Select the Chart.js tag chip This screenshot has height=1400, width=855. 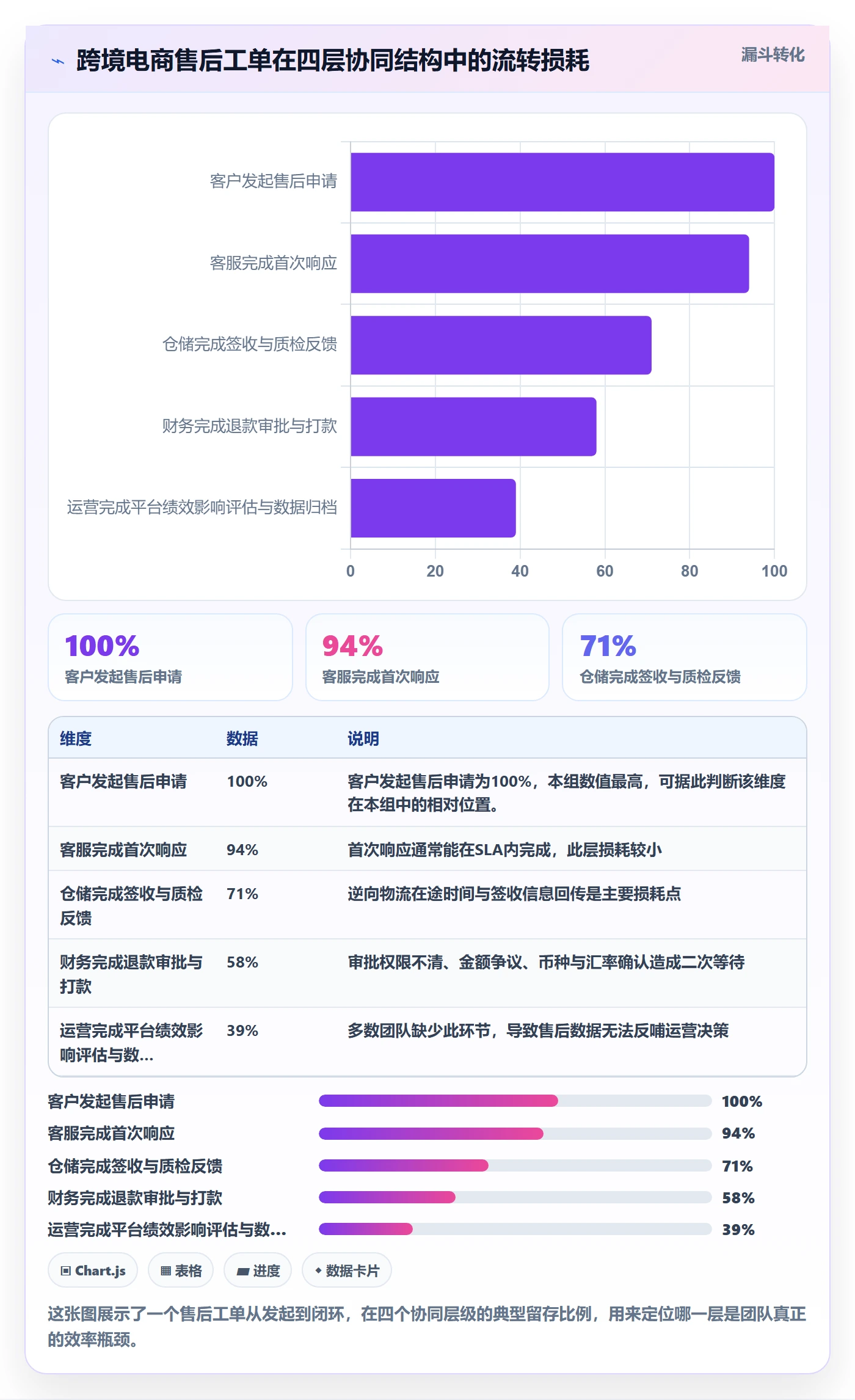pos(93,1271)
